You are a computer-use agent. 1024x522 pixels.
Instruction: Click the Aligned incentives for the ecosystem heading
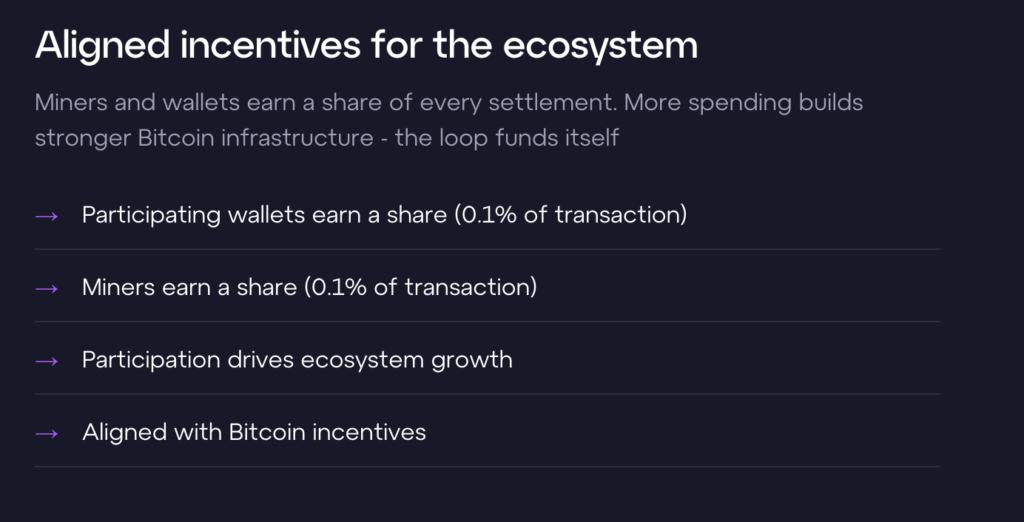[366, 46]
